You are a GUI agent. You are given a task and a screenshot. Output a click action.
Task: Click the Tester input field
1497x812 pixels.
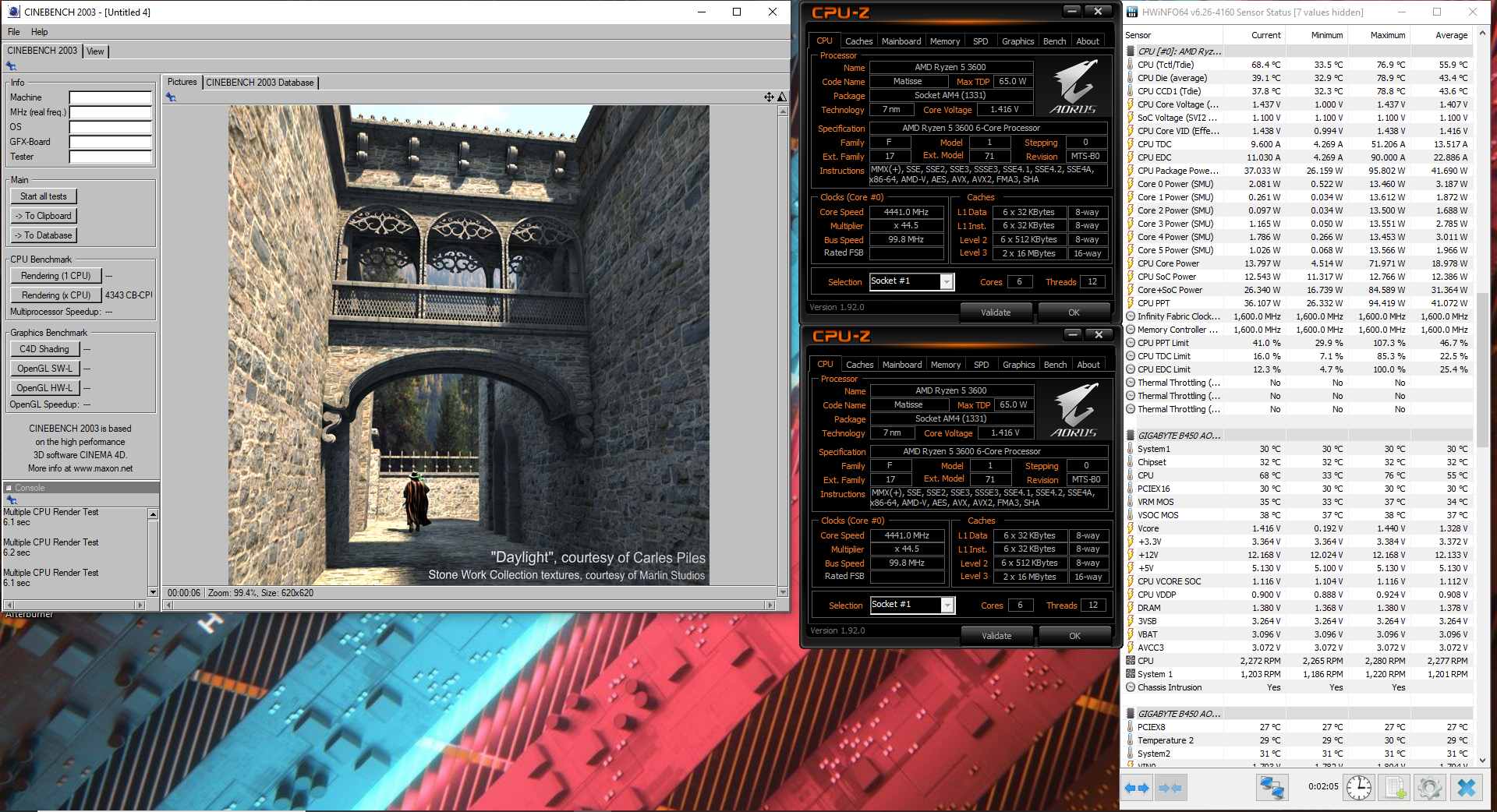coord(111,157)
